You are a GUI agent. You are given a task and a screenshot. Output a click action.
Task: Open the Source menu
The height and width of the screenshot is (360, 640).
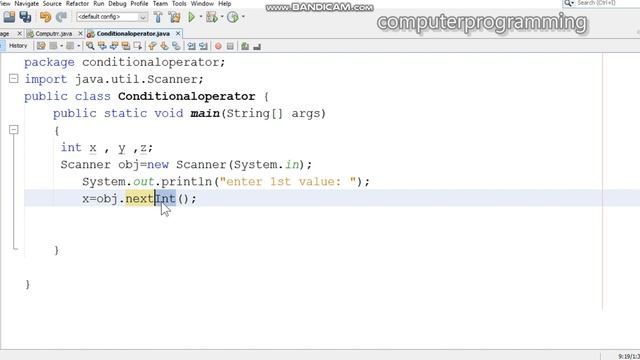52,4
